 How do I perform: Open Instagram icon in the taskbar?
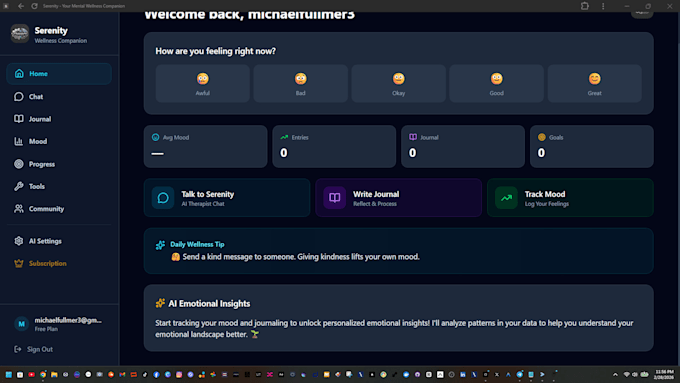(179, 374)
